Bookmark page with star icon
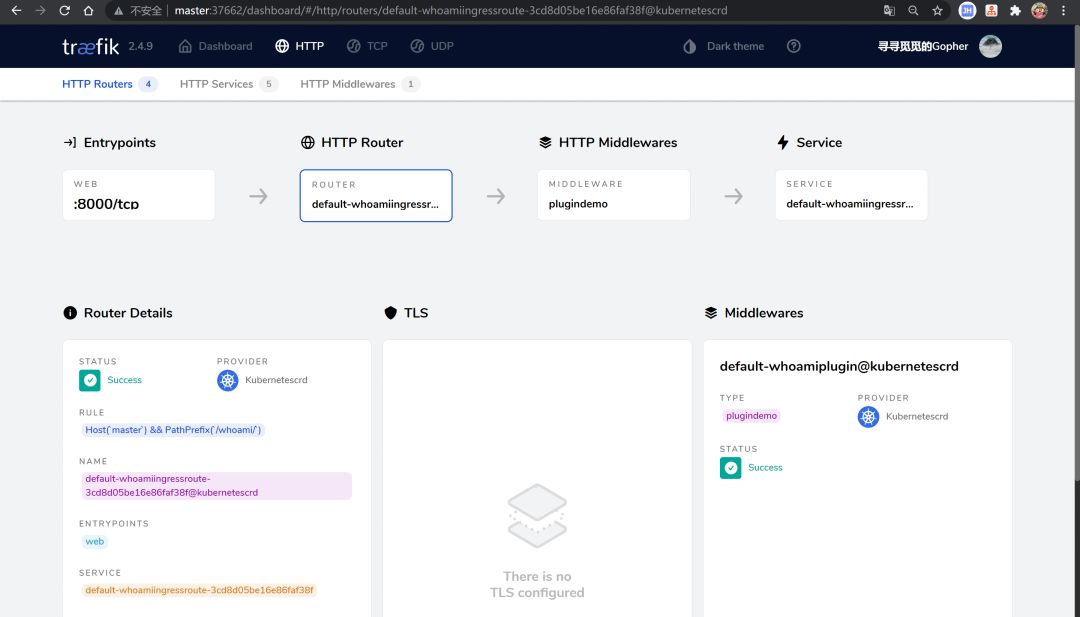 (937, 10)
